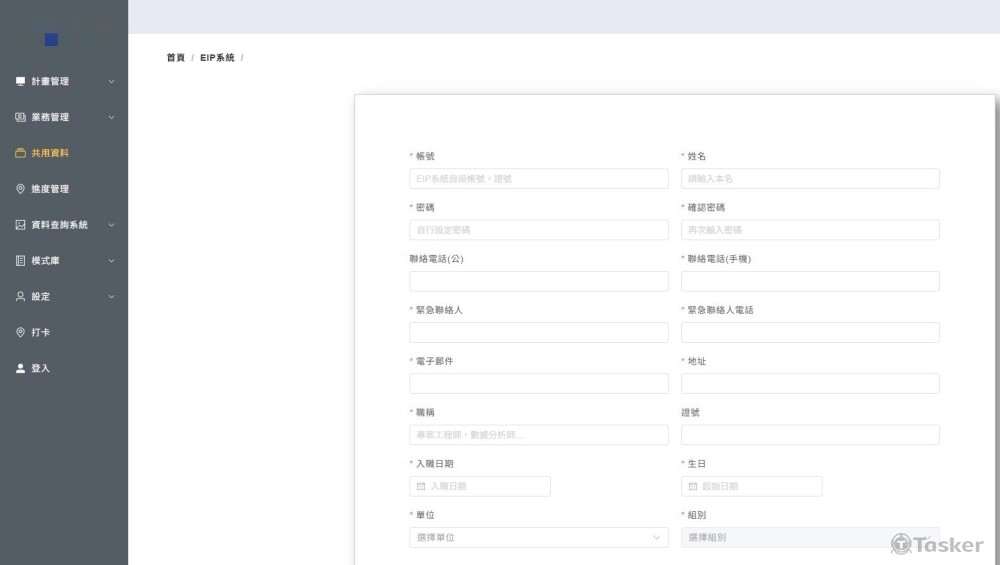Image resolution: width=1000 pixels, height=565 pixels.
Task: Click the 電子郵件 input field
Action: (x=538, y=384)
